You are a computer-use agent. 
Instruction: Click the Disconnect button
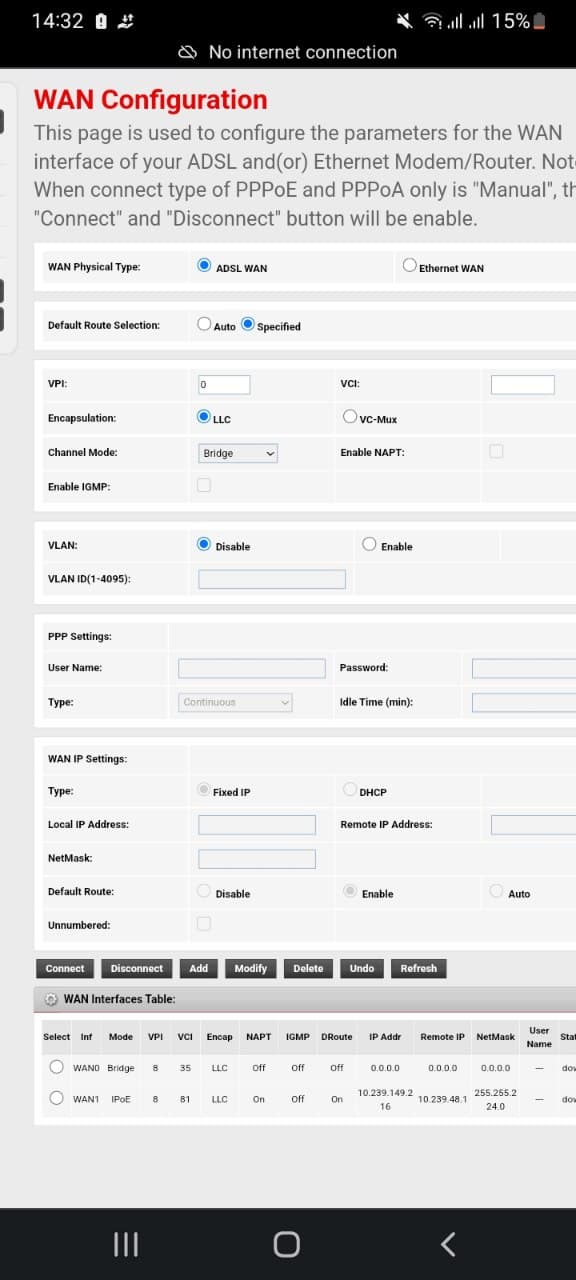point(137,968)
